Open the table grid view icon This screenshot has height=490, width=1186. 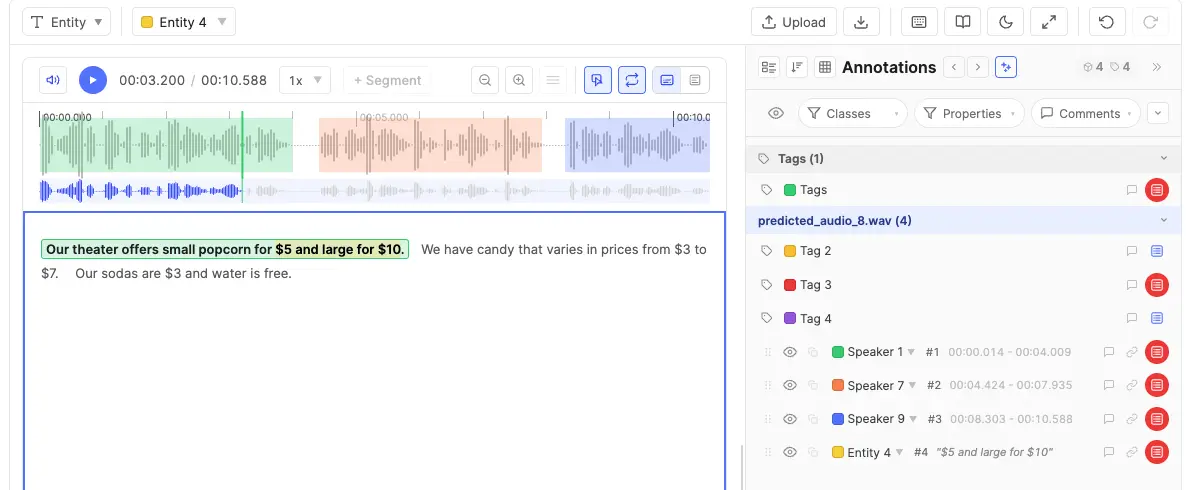click(825, 67)
